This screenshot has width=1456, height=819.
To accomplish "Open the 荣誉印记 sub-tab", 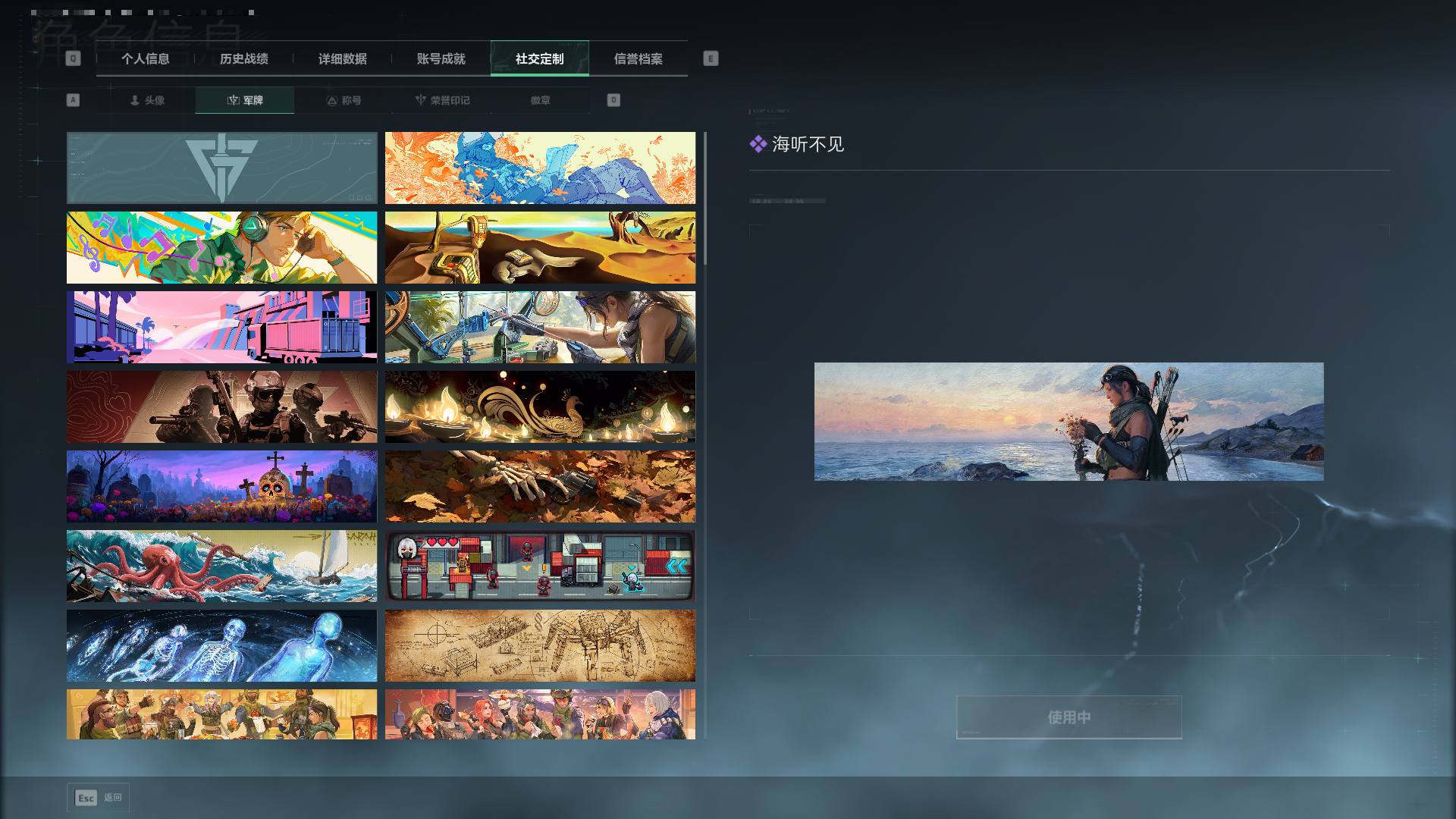I will tap(442, 100).
